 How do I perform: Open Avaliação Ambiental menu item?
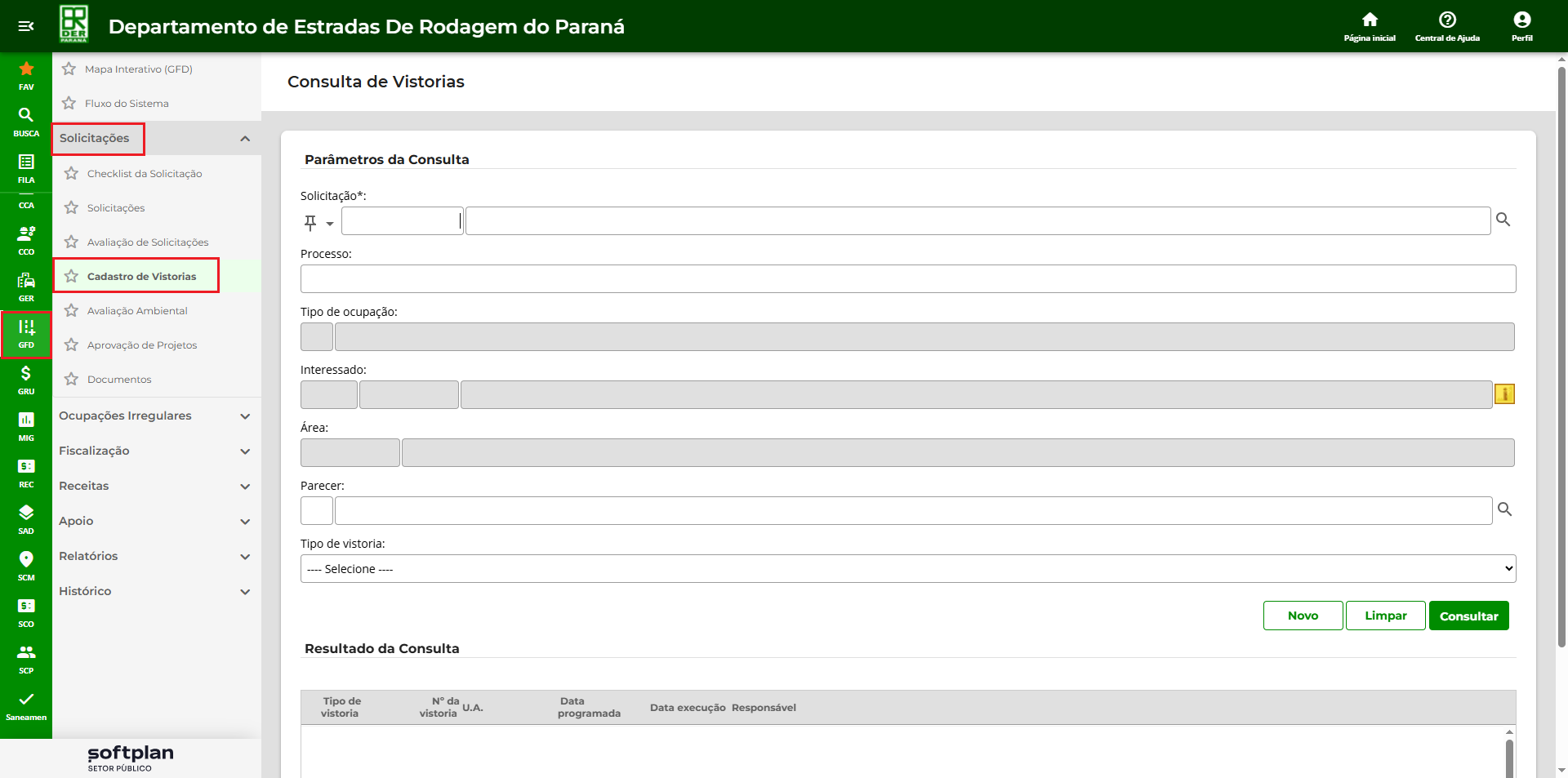click(137, 311)
